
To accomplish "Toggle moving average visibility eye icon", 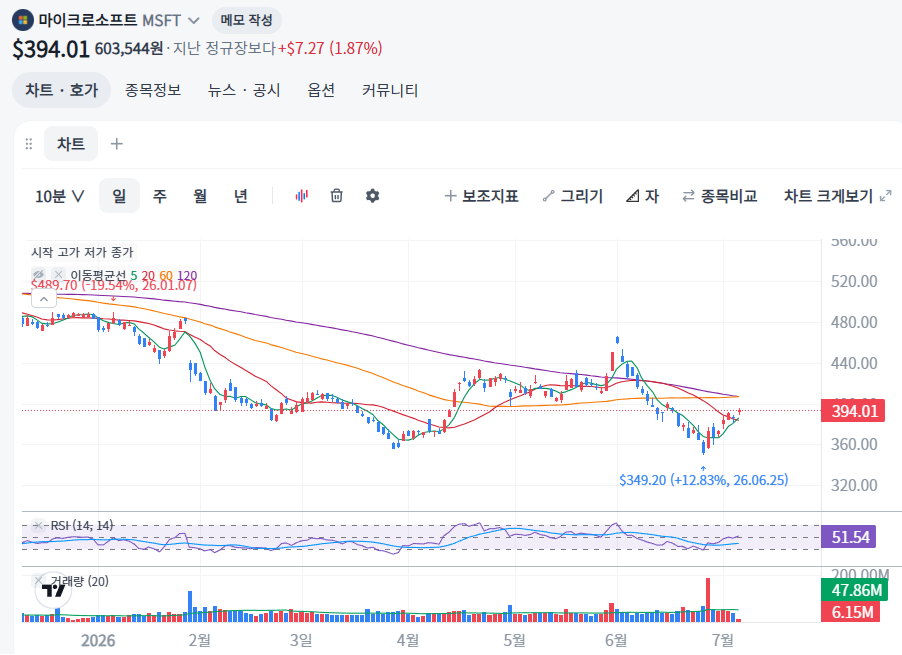I will tap(39, 274).
